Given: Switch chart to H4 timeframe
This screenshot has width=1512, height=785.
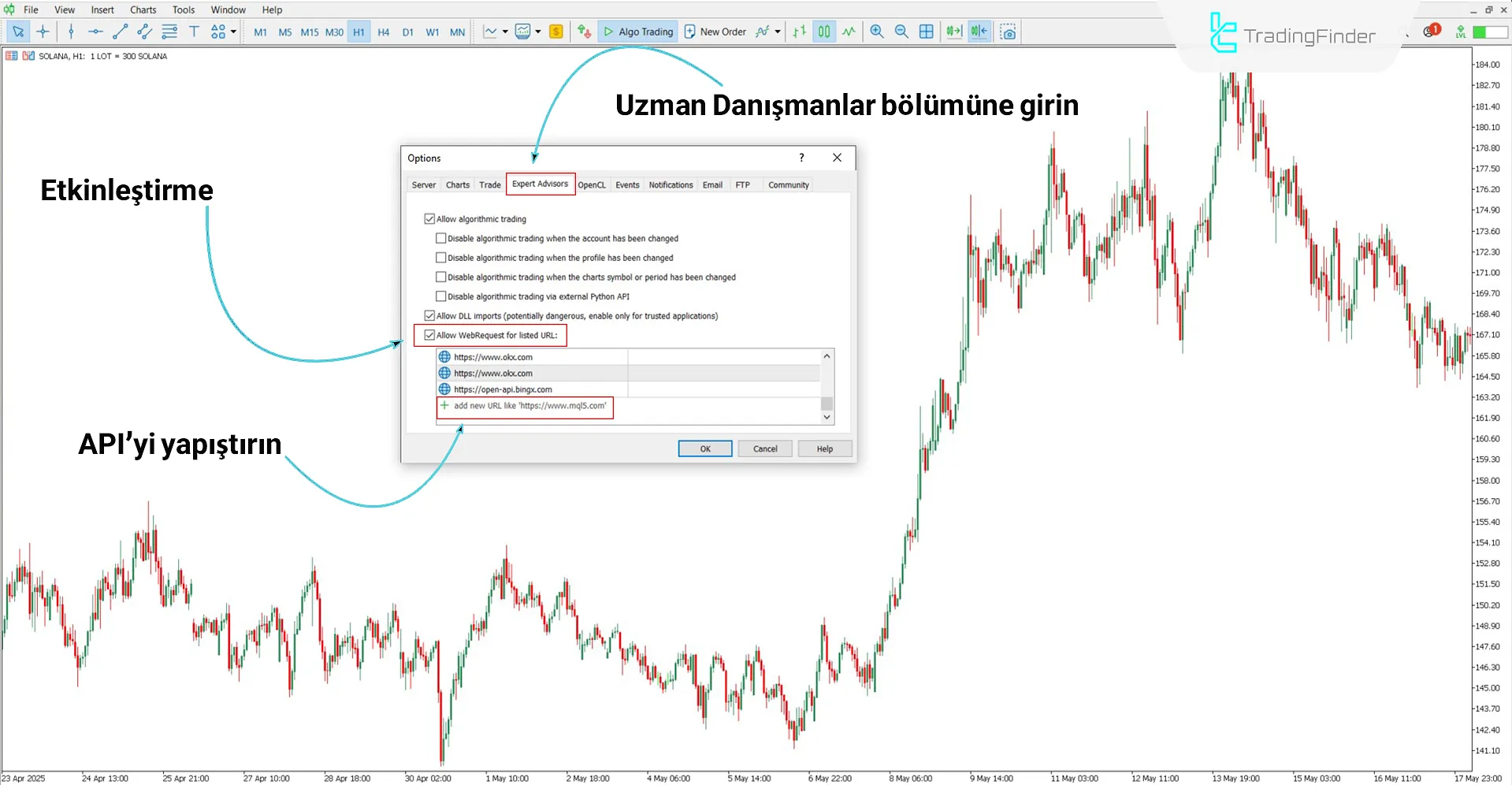Looking at the screenshot, I should click(384, 32).
